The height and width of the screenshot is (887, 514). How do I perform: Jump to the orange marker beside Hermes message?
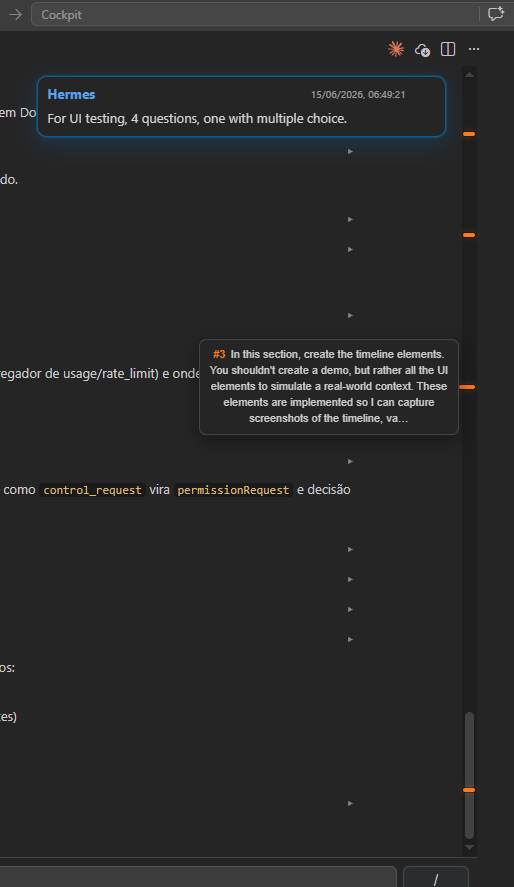tap(469, 134)
